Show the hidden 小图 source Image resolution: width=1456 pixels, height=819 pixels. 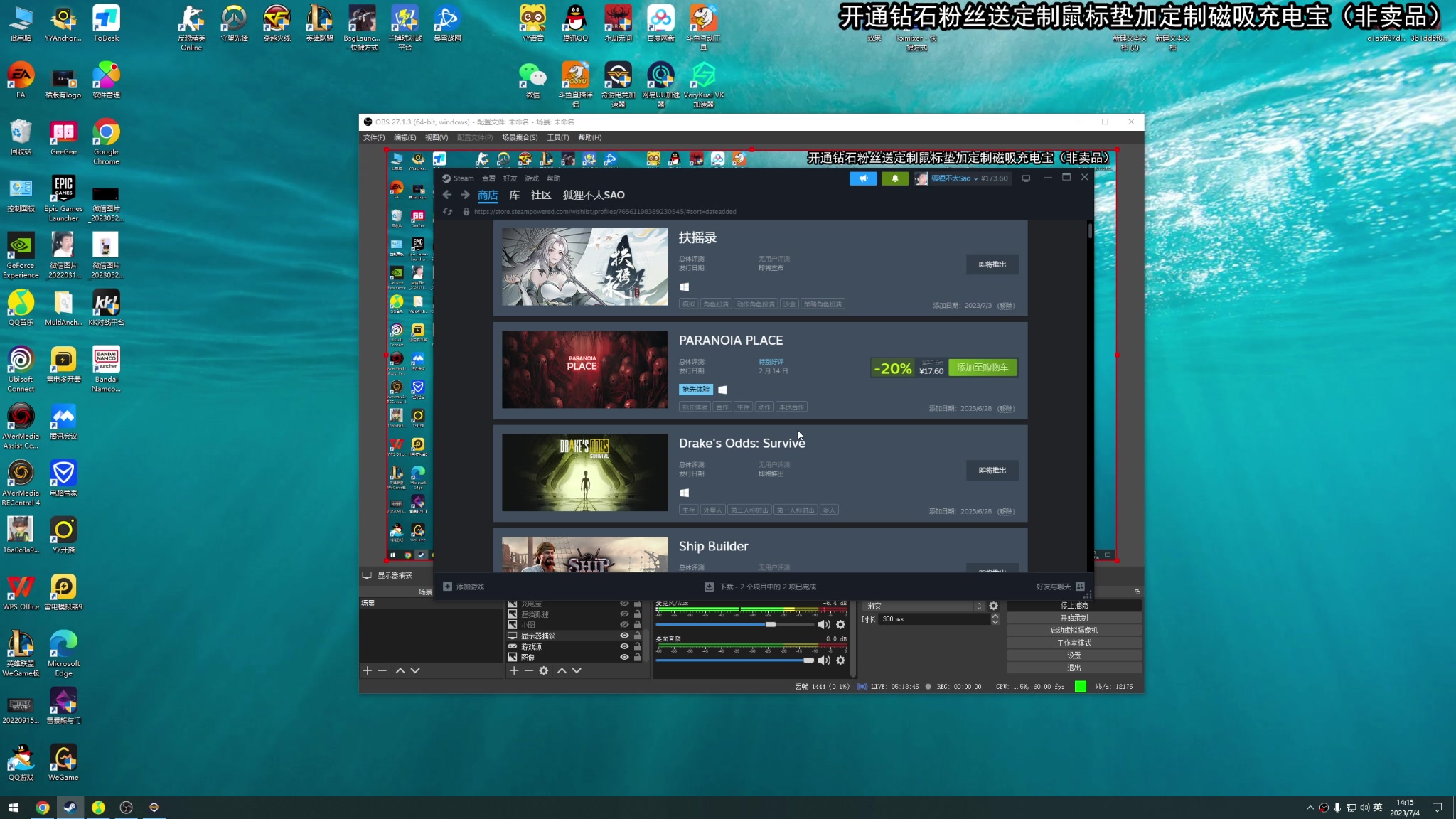tap(624, 625)
